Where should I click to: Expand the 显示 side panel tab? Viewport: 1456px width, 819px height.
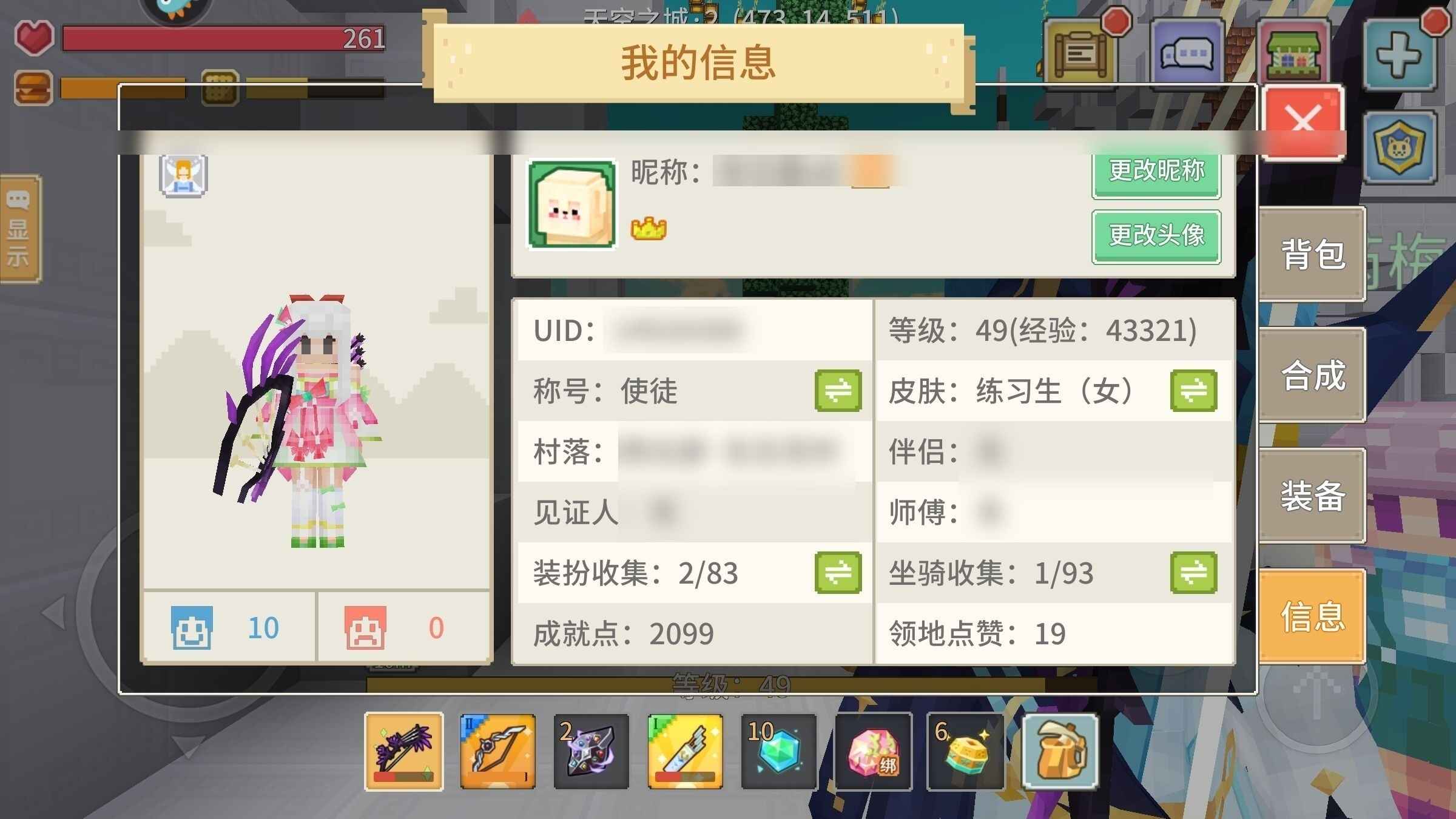tap(20, 229)
